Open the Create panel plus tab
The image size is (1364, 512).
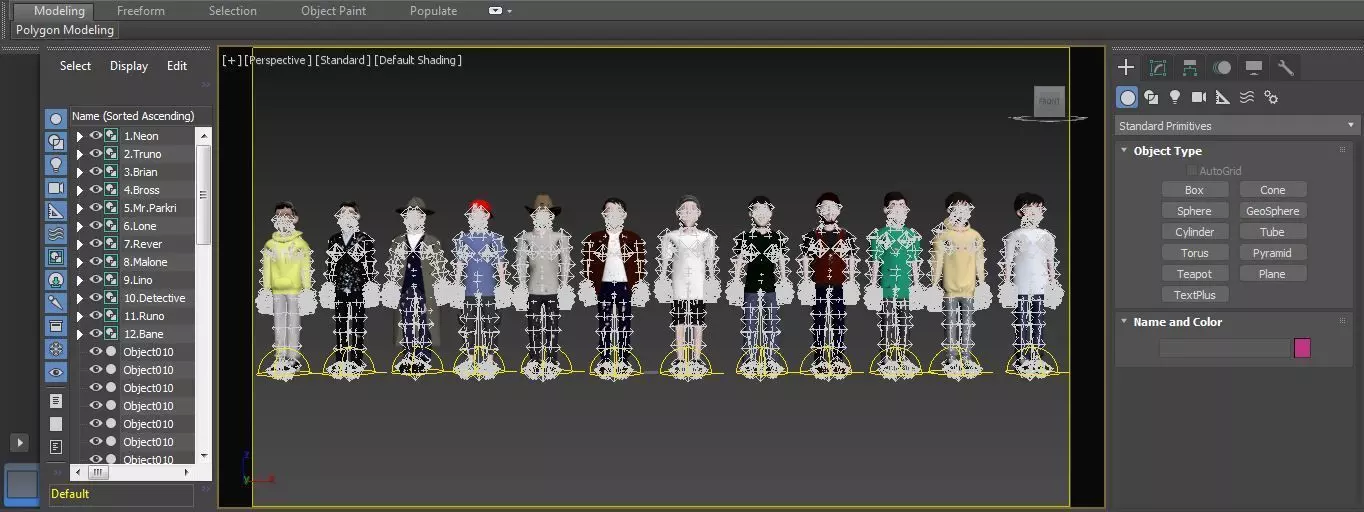pos(1126,68)
